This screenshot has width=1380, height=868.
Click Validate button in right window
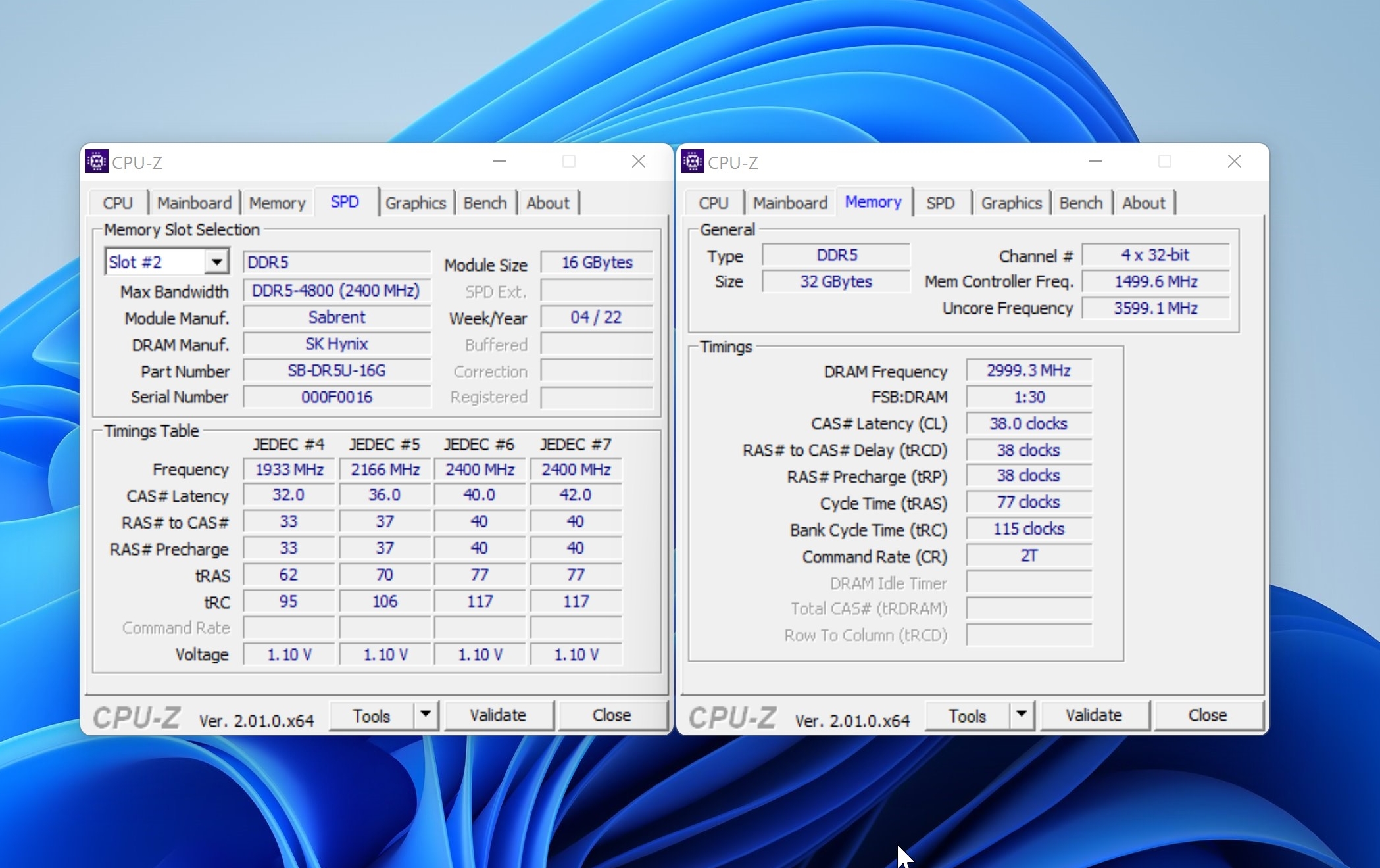(1094, 715)
